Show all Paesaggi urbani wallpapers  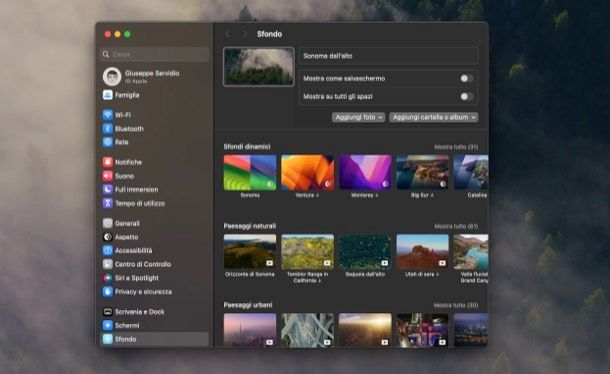[x=456, y=306]
